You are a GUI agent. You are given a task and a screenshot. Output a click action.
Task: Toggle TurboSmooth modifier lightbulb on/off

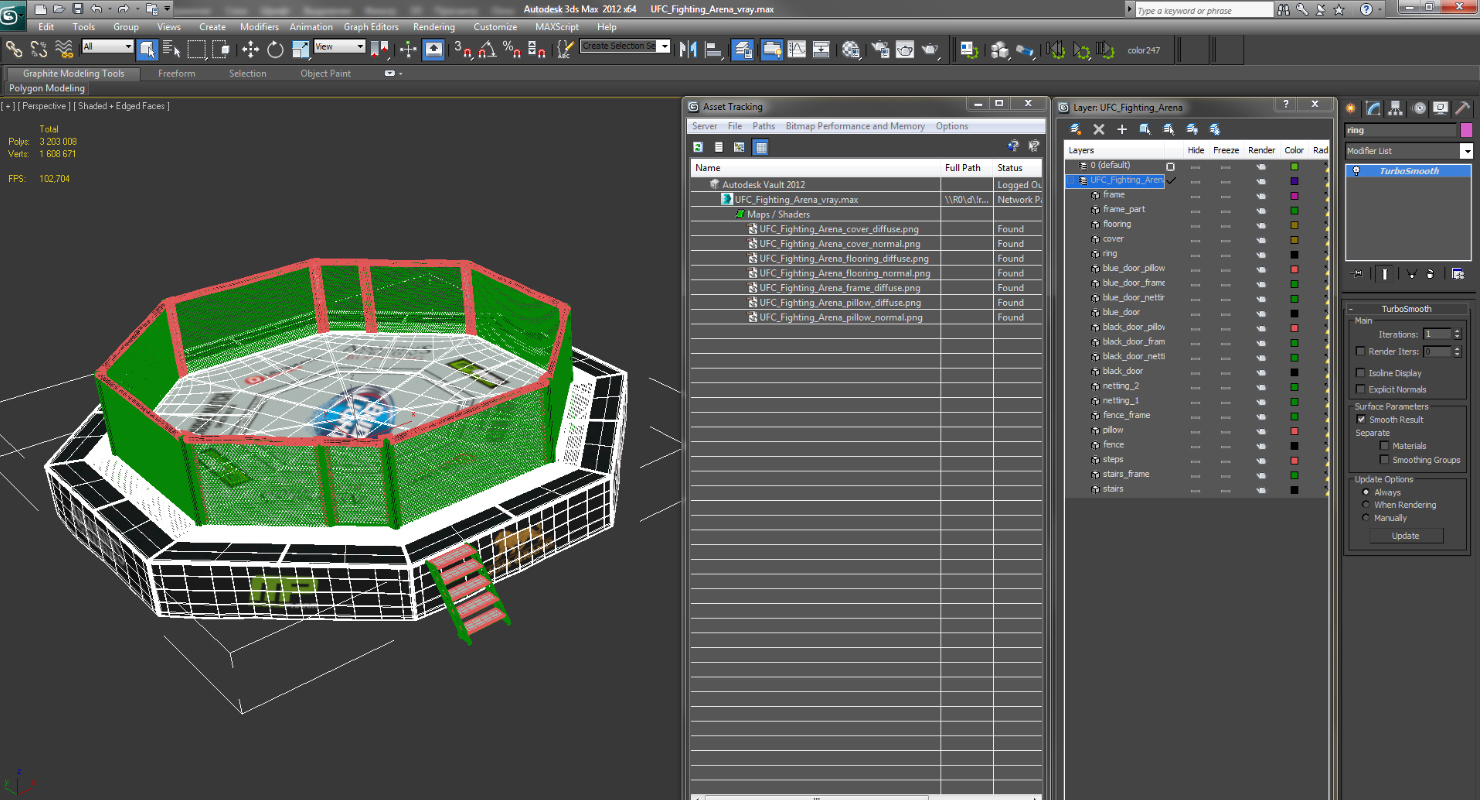pos(1356,171)
